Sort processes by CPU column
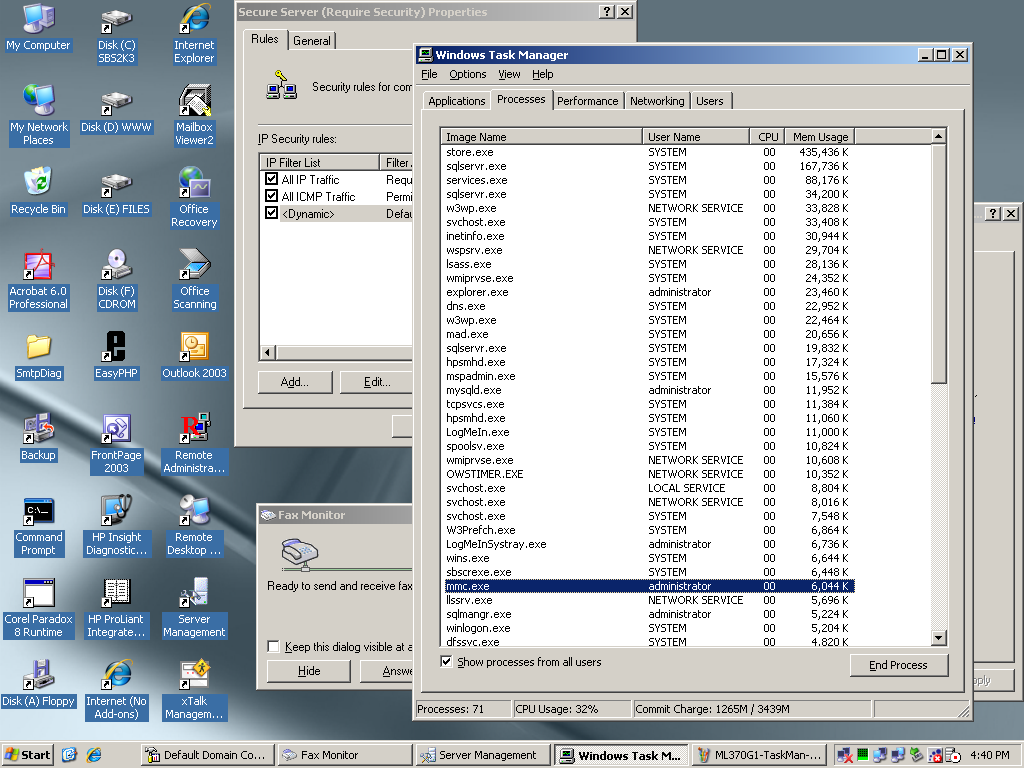The image size is (1024, 768). point(767,136)
